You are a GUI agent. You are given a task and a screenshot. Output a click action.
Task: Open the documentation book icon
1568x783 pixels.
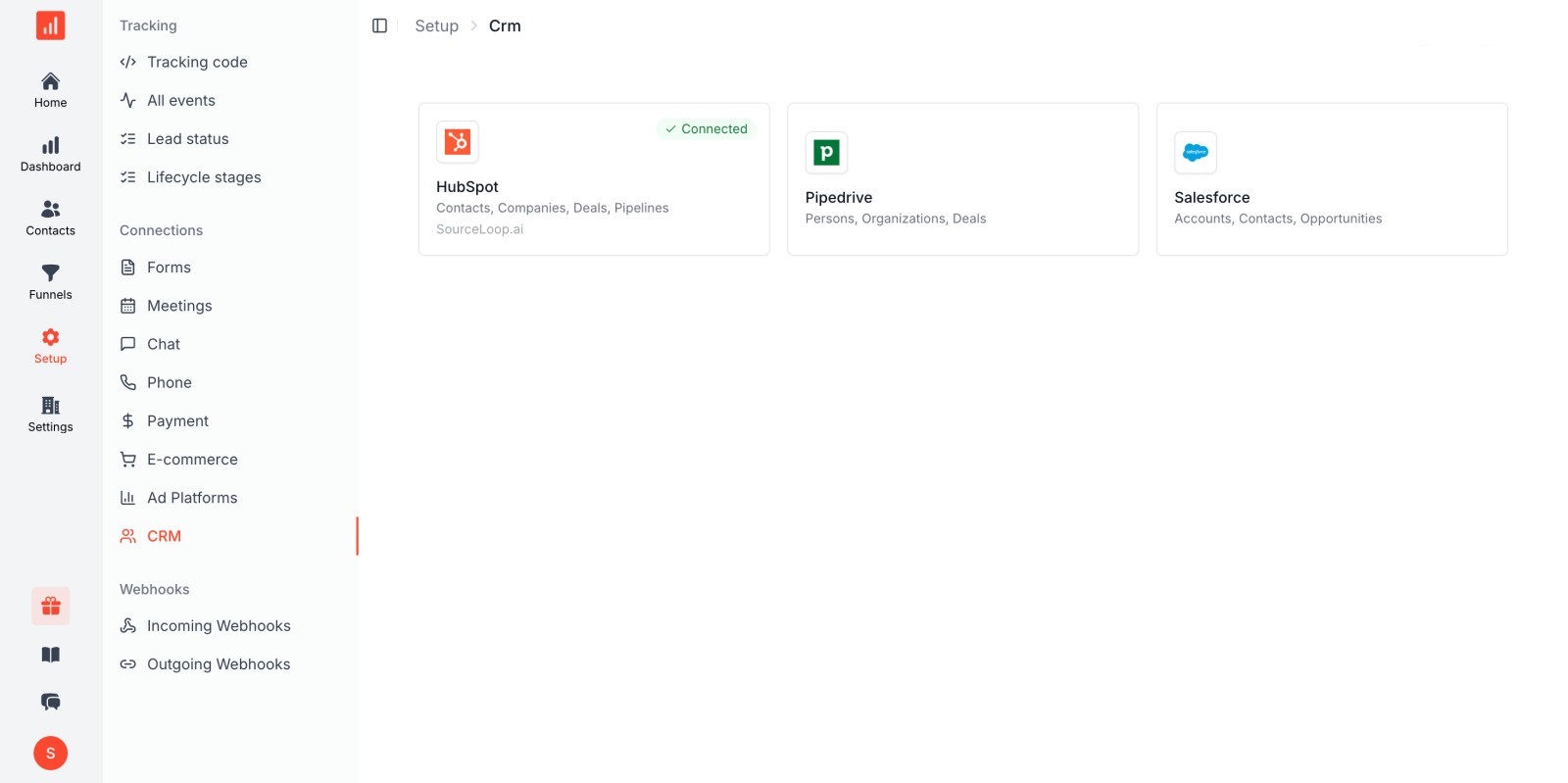[51, 655]
